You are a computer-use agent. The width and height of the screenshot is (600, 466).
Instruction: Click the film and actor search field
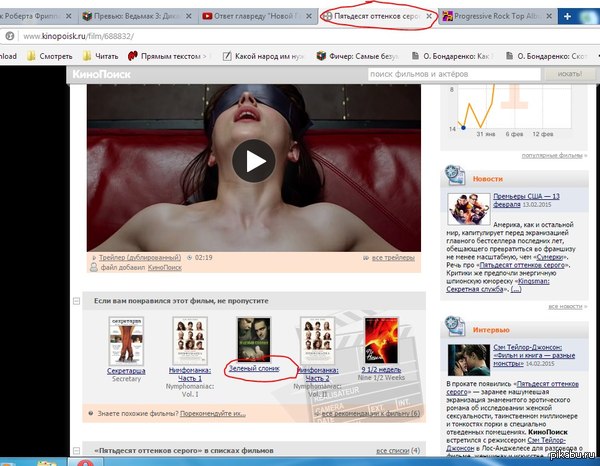point(430,74)
